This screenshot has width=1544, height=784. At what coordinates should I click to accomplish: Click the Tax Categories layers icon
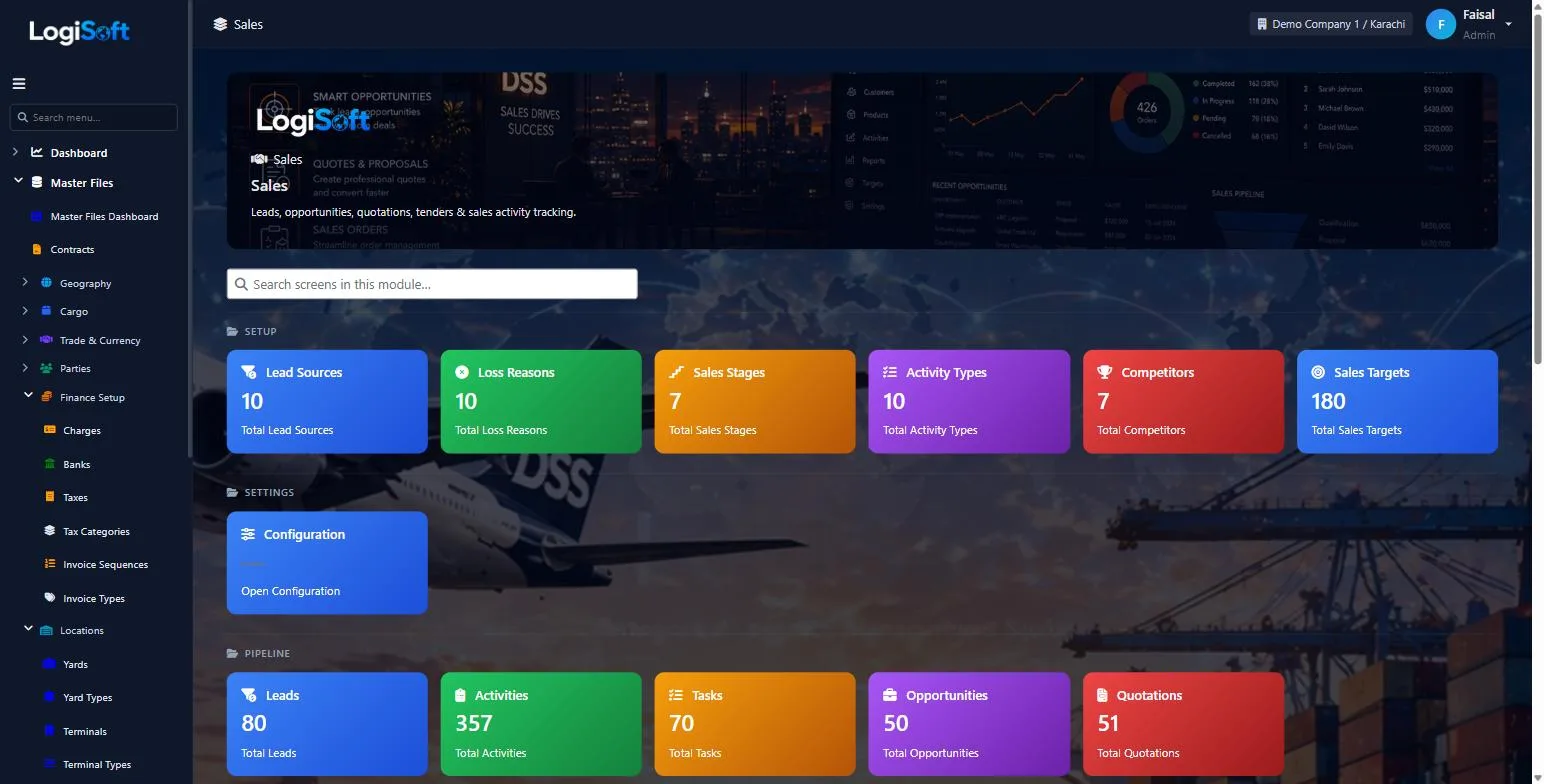coord(50,531)
